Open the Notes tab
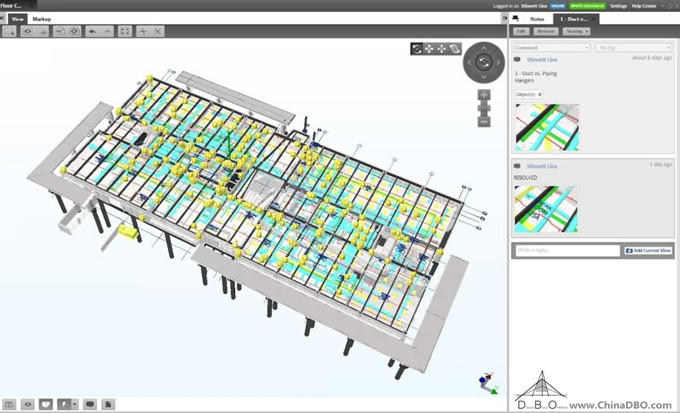This screenshot has height=413, width=680. click(x=537, y=19)
